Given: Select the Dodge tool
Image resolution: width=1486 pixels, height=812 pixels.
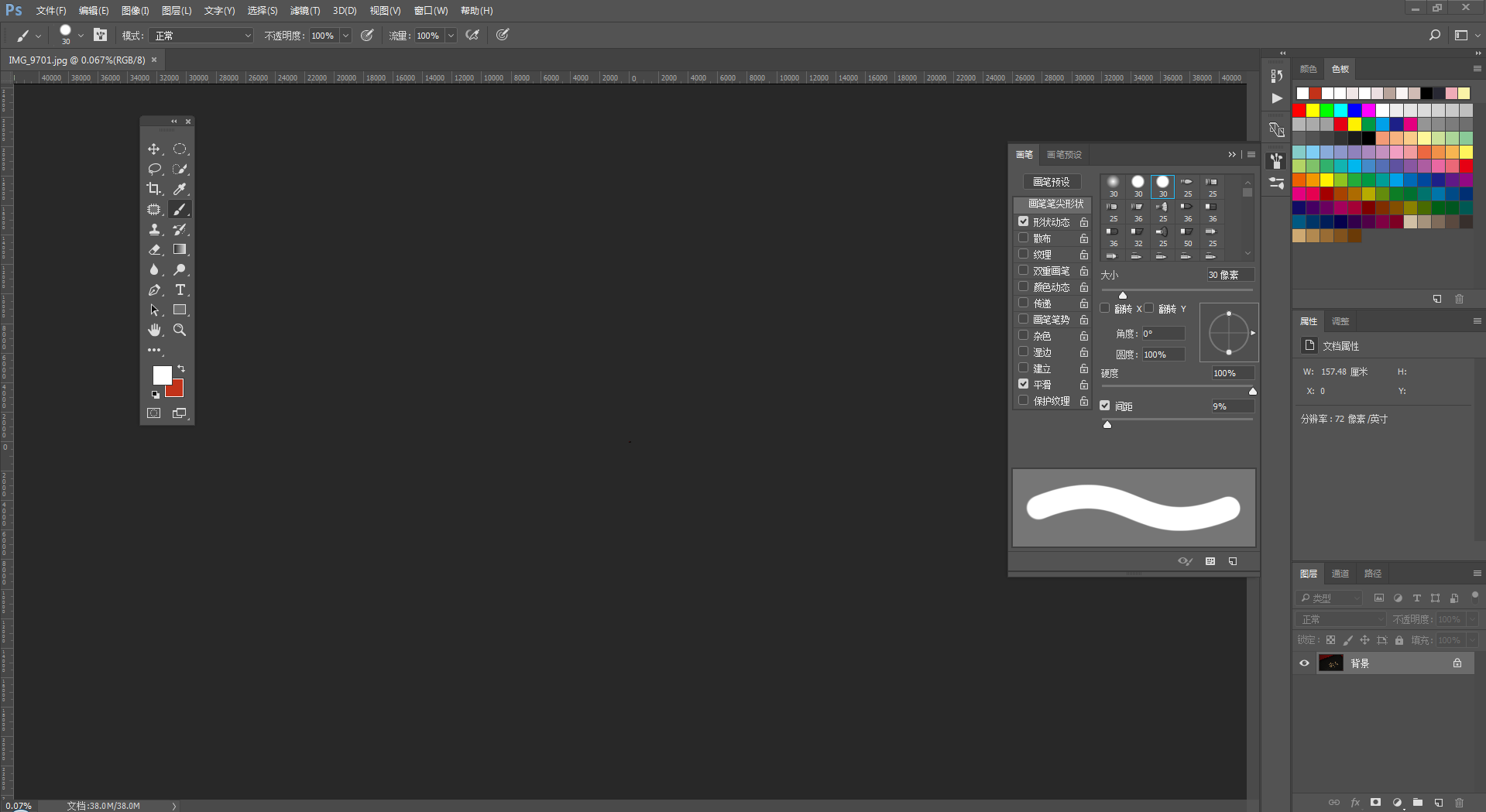Looking at the screenshot, I should tap(180, 269).
